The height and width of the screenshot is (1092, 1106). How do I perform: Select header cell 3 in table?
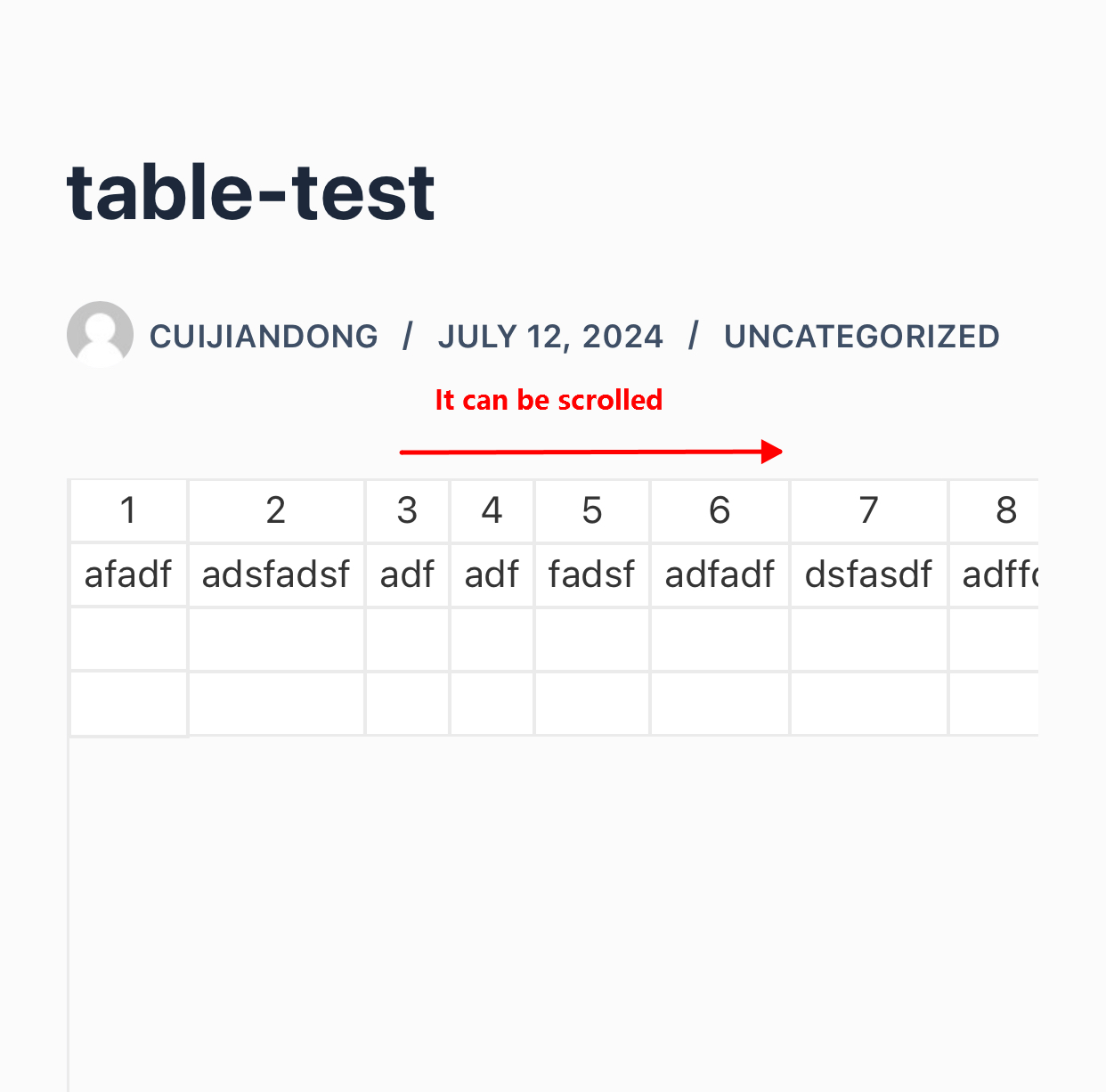[407, 511]
